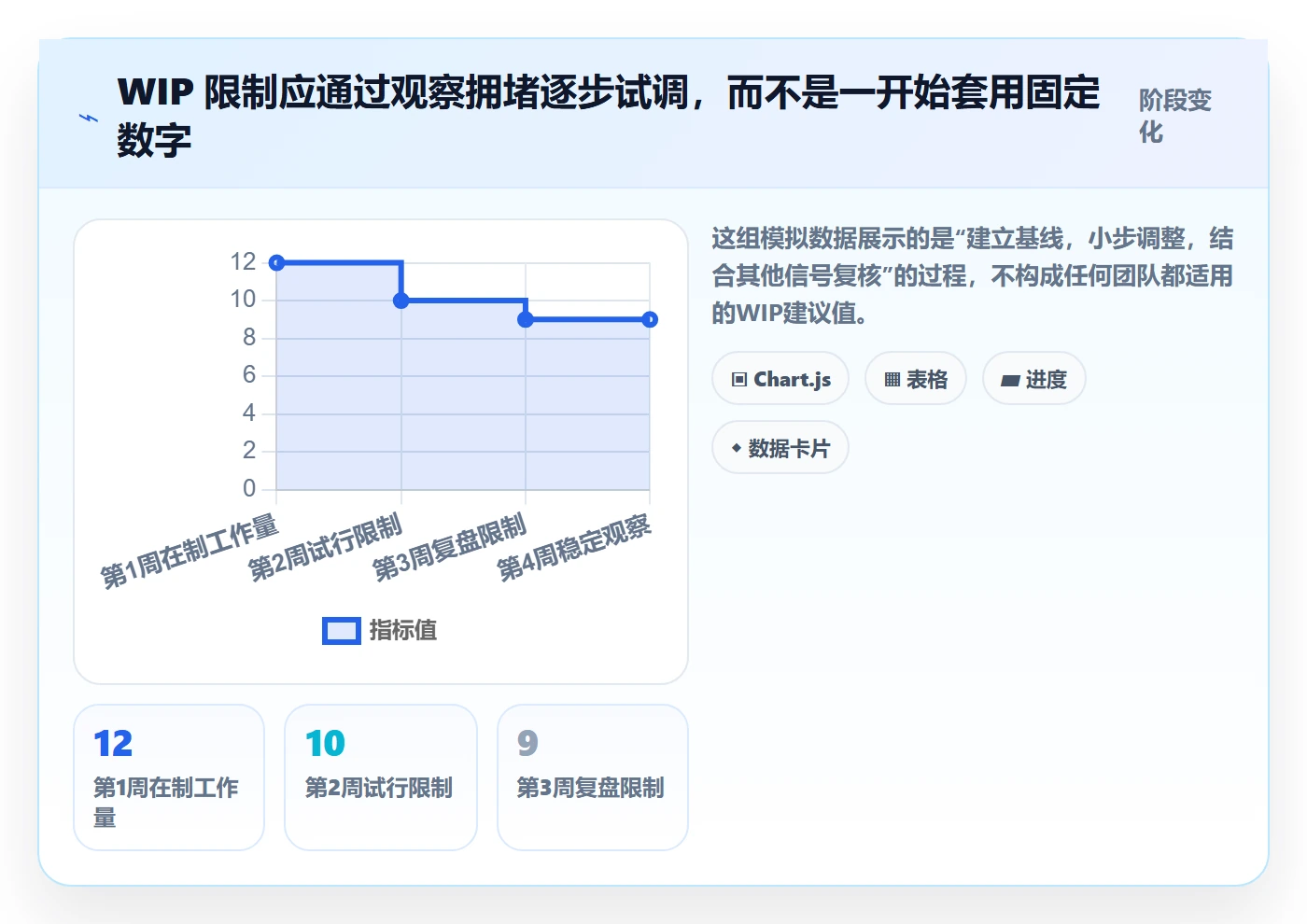Image resolution: width=1307 pixels, height=924 pixels.
Task: Select the 进度 pill button
Action: [1034, 379]
